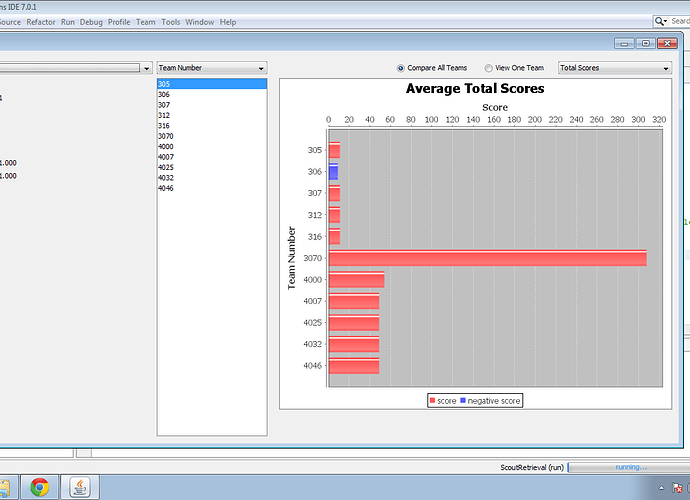Select team 305 in the list

click(212, 84)
